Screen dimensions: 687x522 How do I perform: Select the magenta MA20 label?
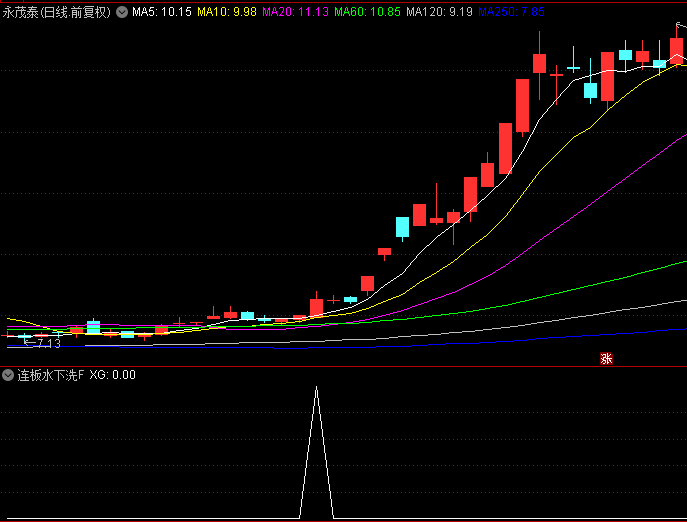(295, 12)
